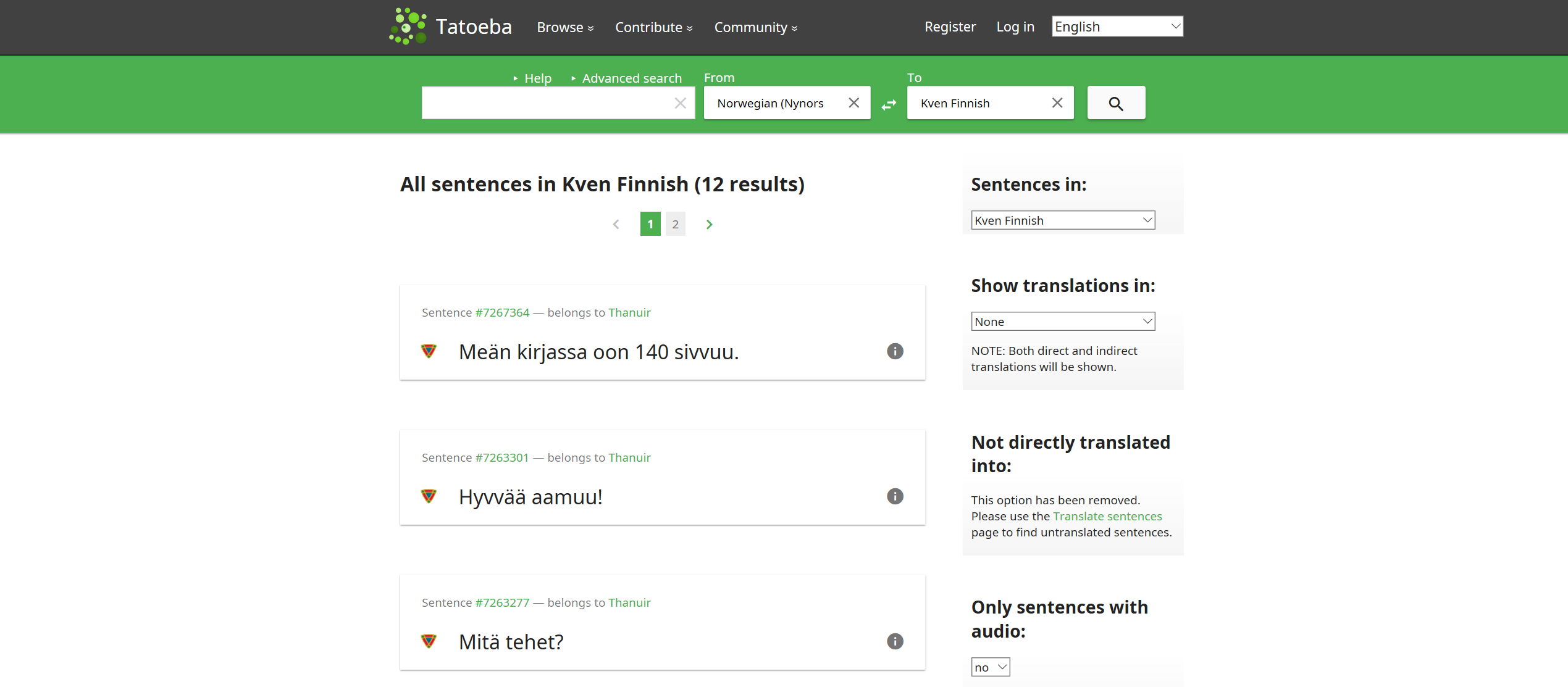This screenshot has width=1568, height=687.
Task: Open the interface language dropdown (English)
Action: [x=1117, y=27]
